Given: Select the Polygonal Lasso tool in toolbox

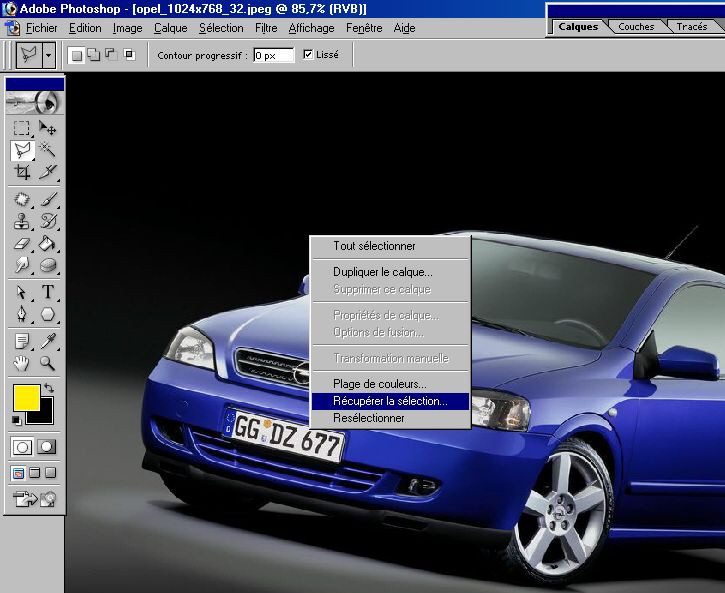Looking at the screenshot, I should pos(22,150).
